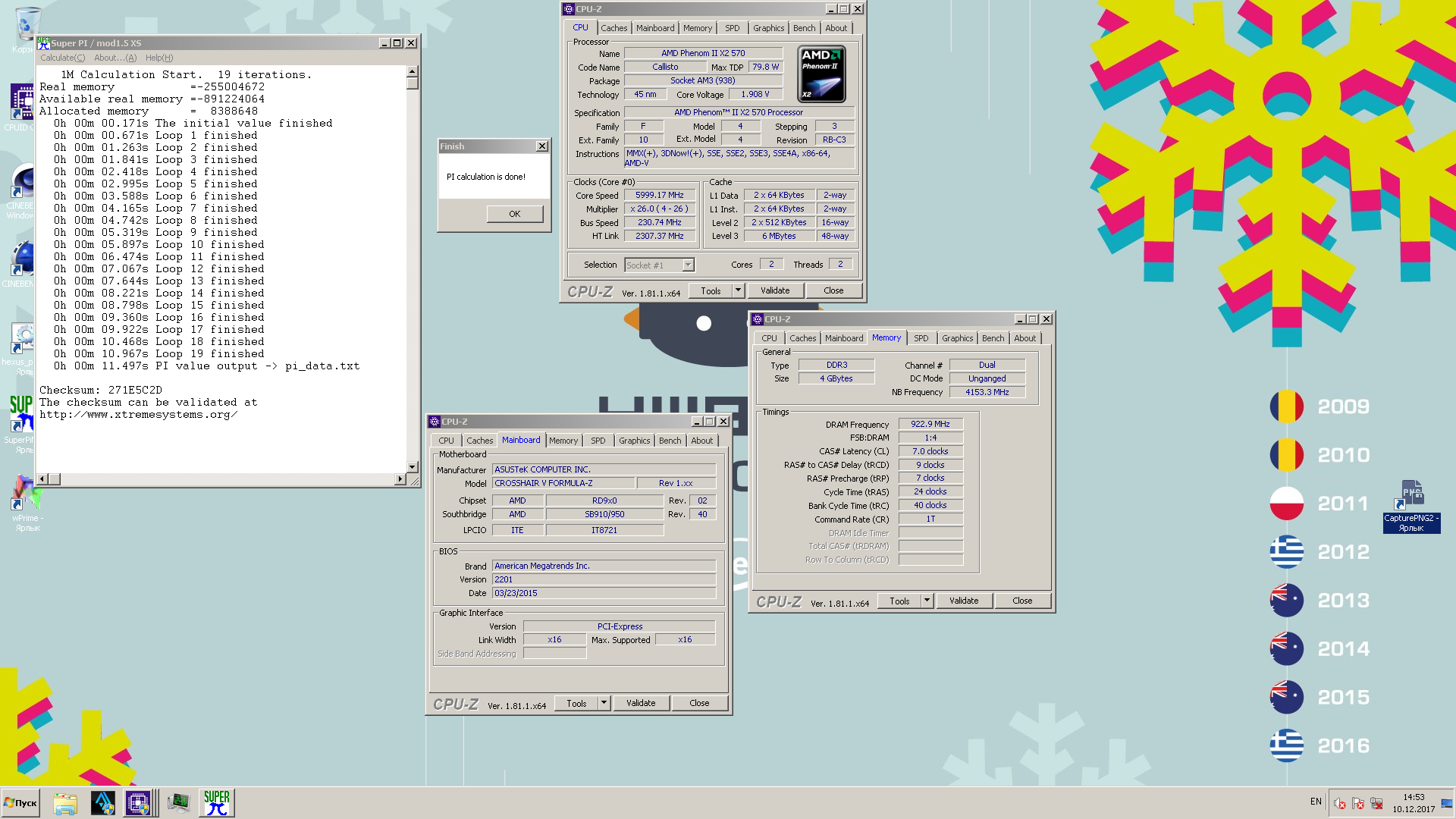
Task: Click Super PI horizontal scrollbar left arrow
Action: 42,479
